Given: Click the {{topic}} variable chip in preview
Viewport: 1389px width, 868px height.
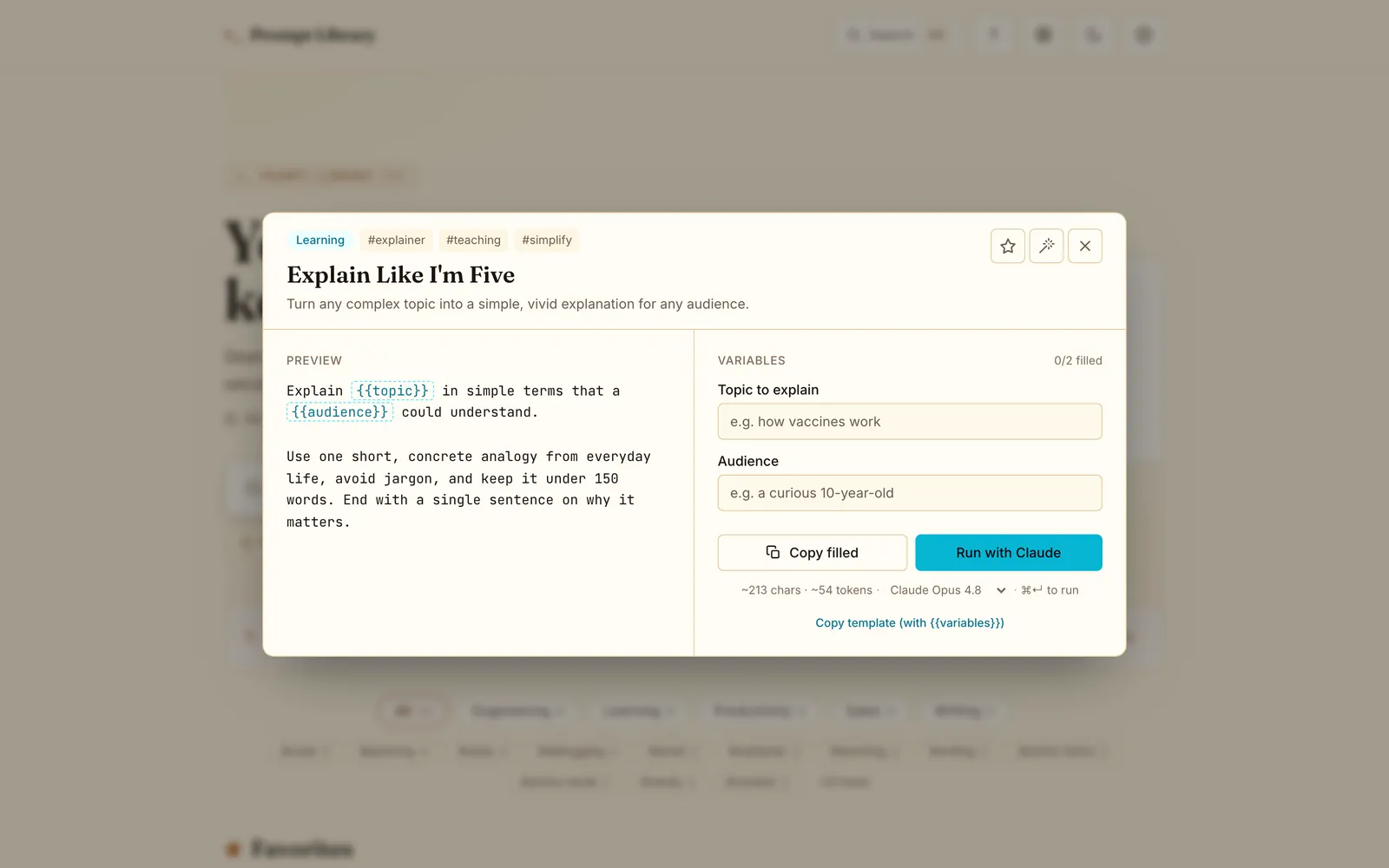Looking at the screenshot, I should 392,391.
